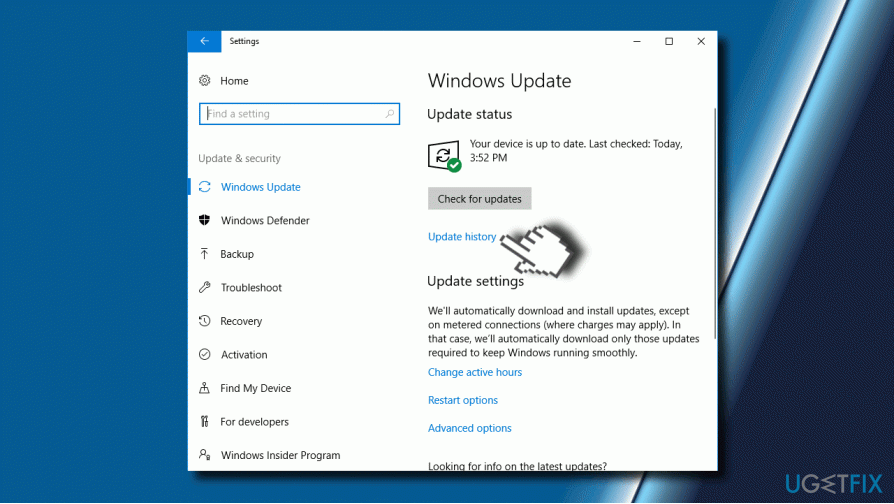894x504 pixels.
Task: Click the Check for updates button
Action: (479, 199)
